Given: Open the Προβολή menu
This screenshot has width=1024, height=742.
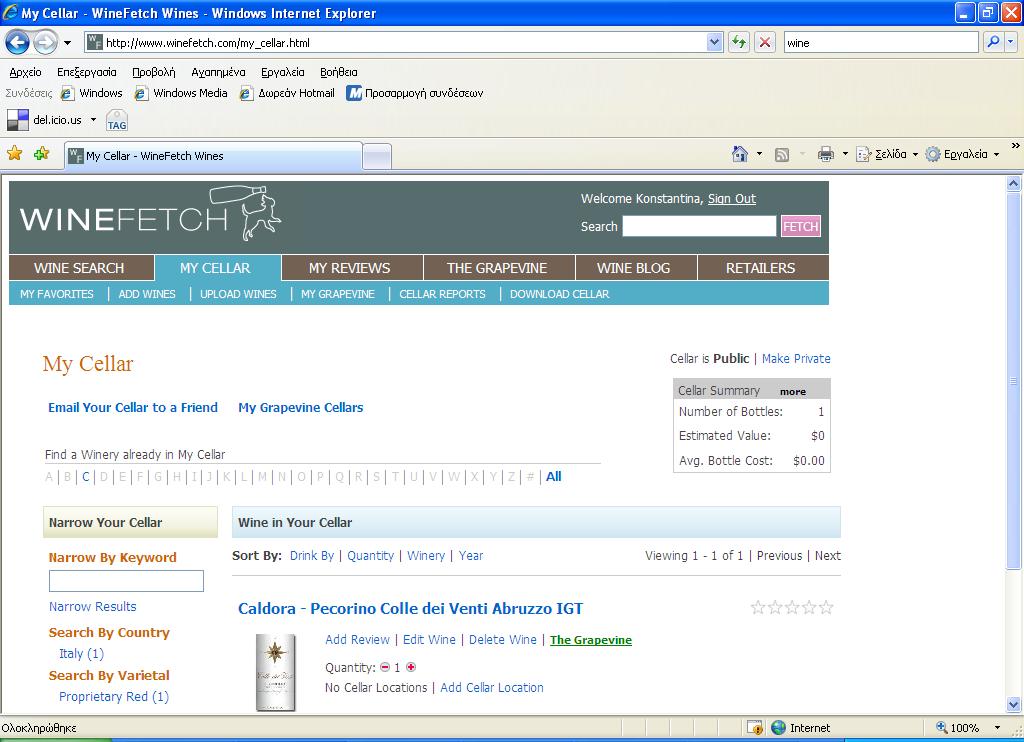Looking at the screenshot, I should point(153,73).
